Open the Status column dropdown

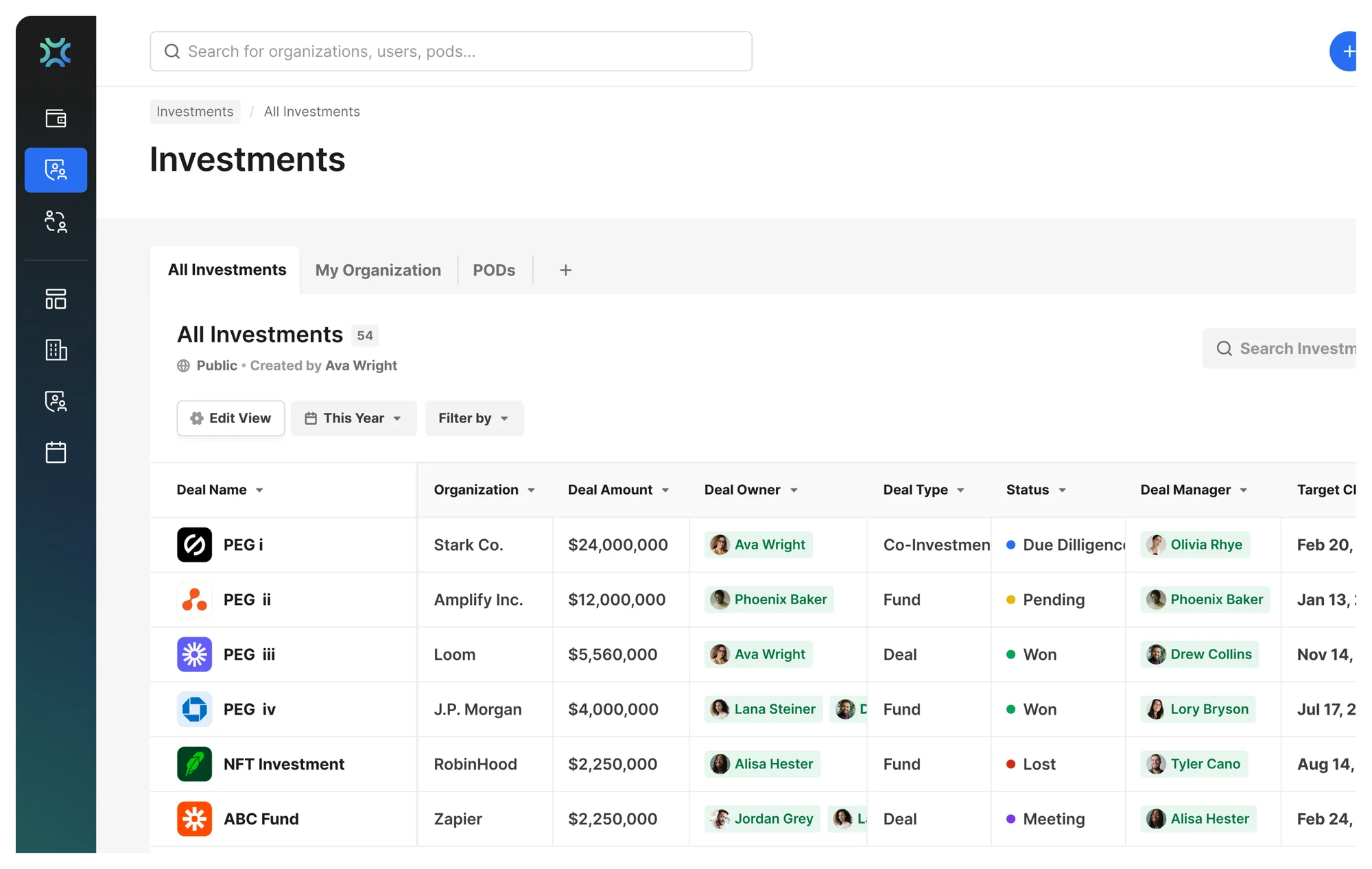[x=1062, y=490]
